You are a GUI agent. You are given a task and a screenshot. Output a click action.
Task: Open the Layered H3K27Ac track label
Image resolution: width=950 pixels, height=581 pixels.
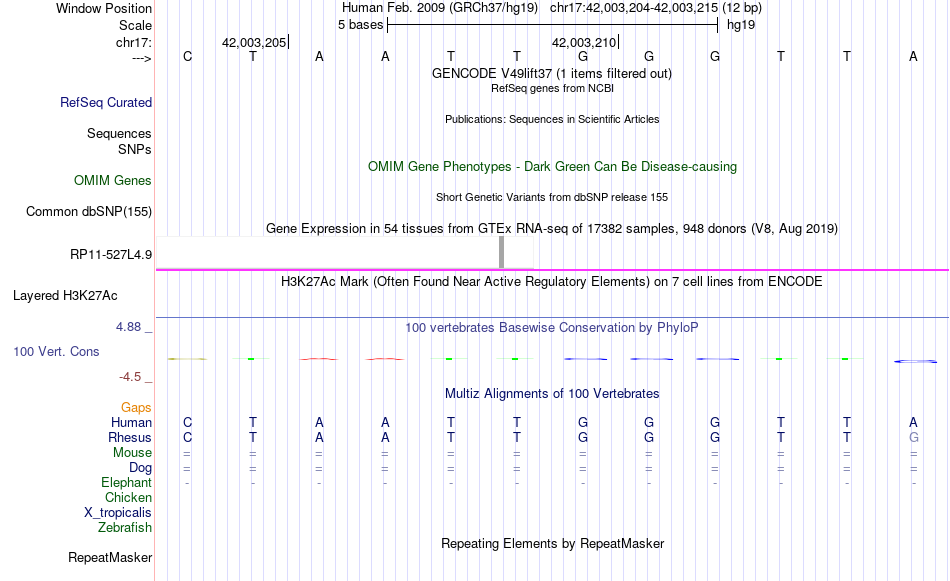65,296
